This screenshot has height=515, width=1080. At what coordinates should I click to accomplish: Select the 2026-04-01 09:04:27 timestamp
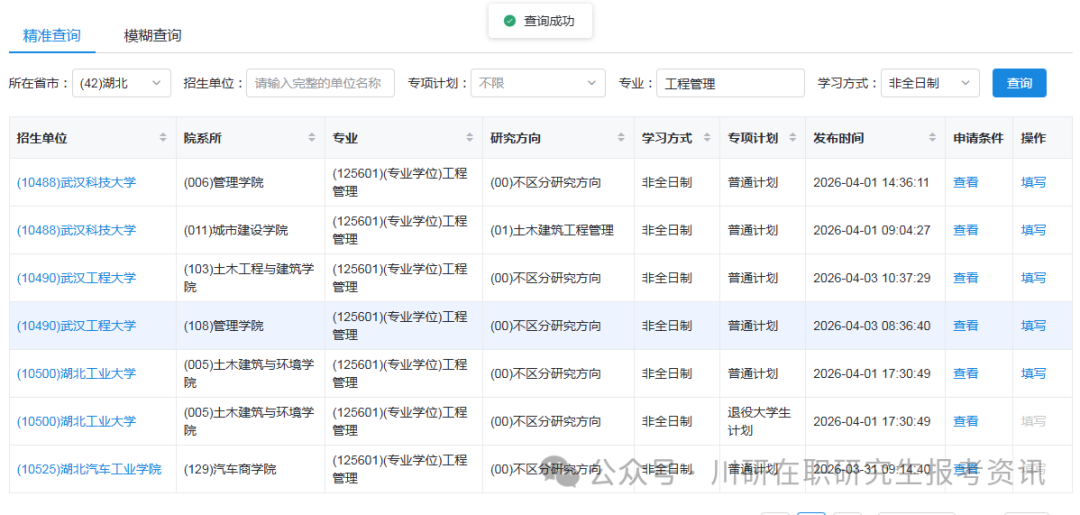pos(871,230)
